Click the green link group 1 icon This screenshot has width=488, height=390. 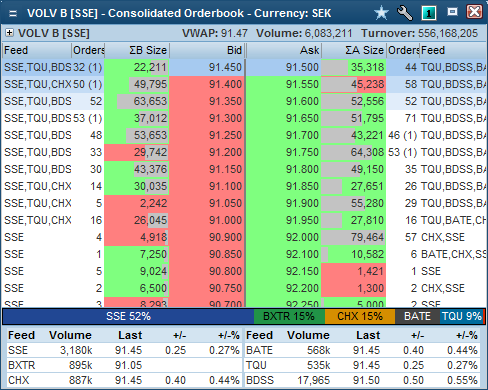429,13
